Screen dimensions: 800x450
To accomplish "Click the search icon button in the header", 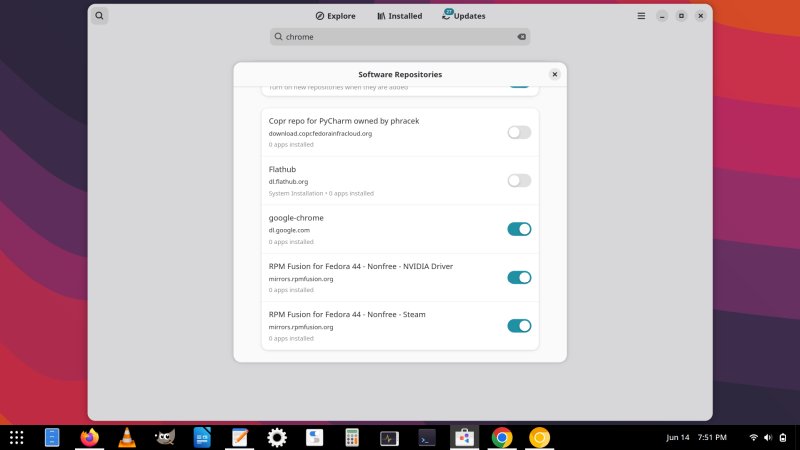I will (x=99, y=16).
